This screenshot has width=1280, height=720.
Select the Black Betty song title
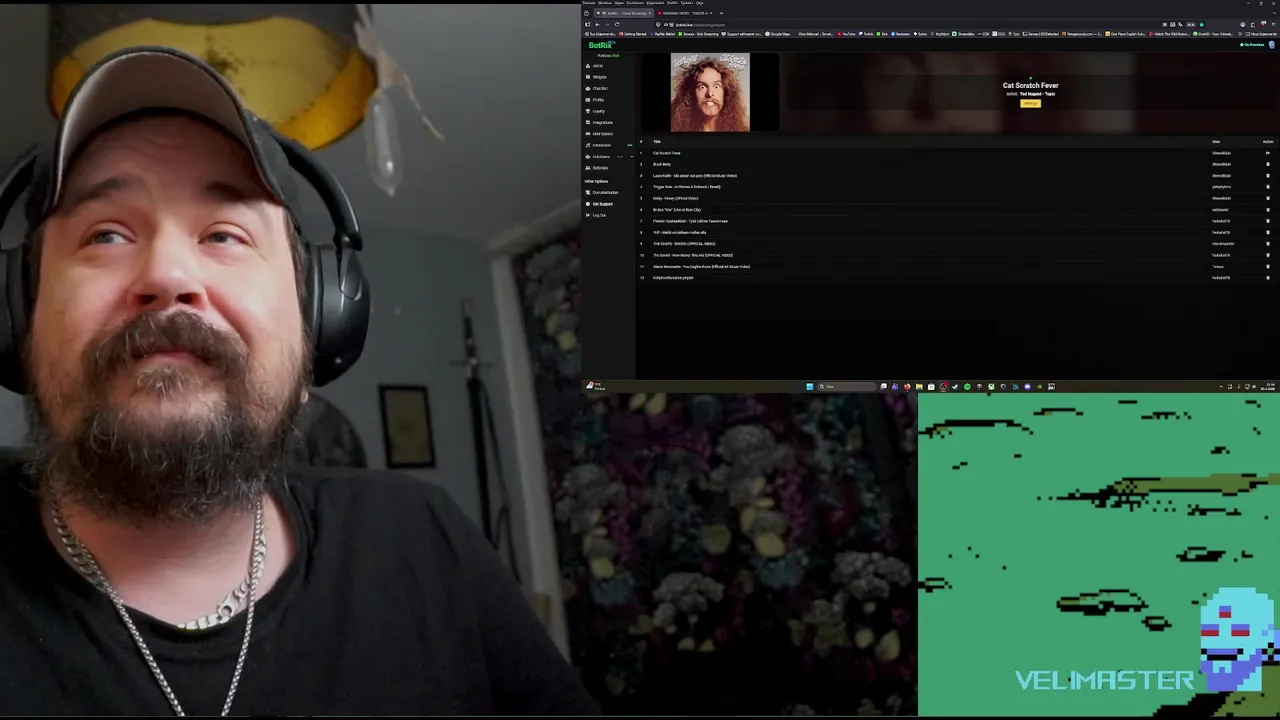[x=662, y=164]
